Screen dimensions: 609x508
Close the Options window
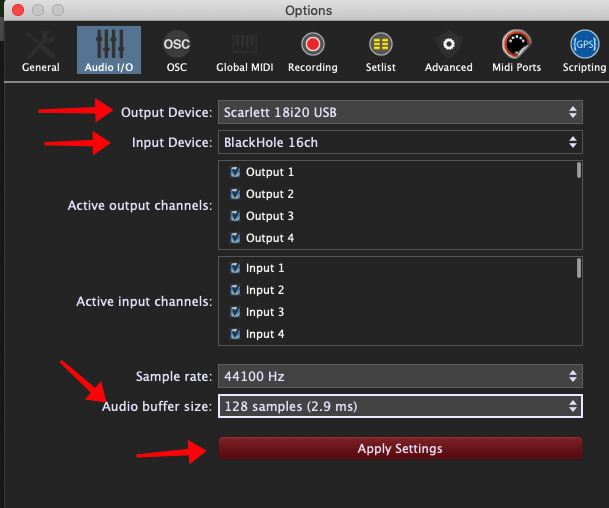(18, 10)
